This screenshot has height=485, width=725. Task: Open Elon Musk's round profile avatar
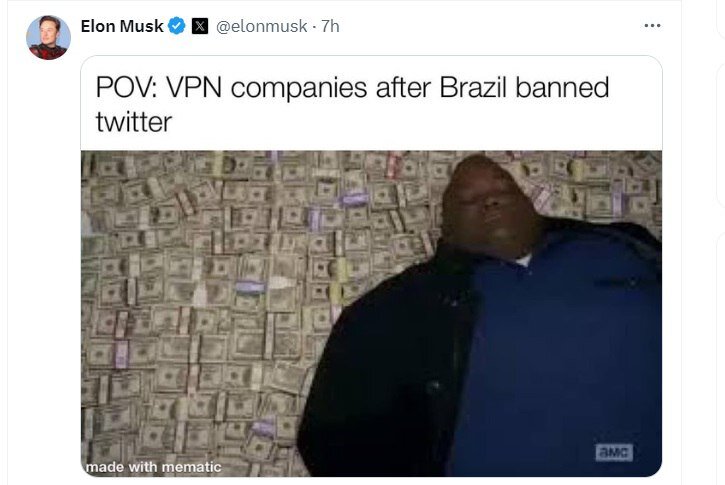48,37
